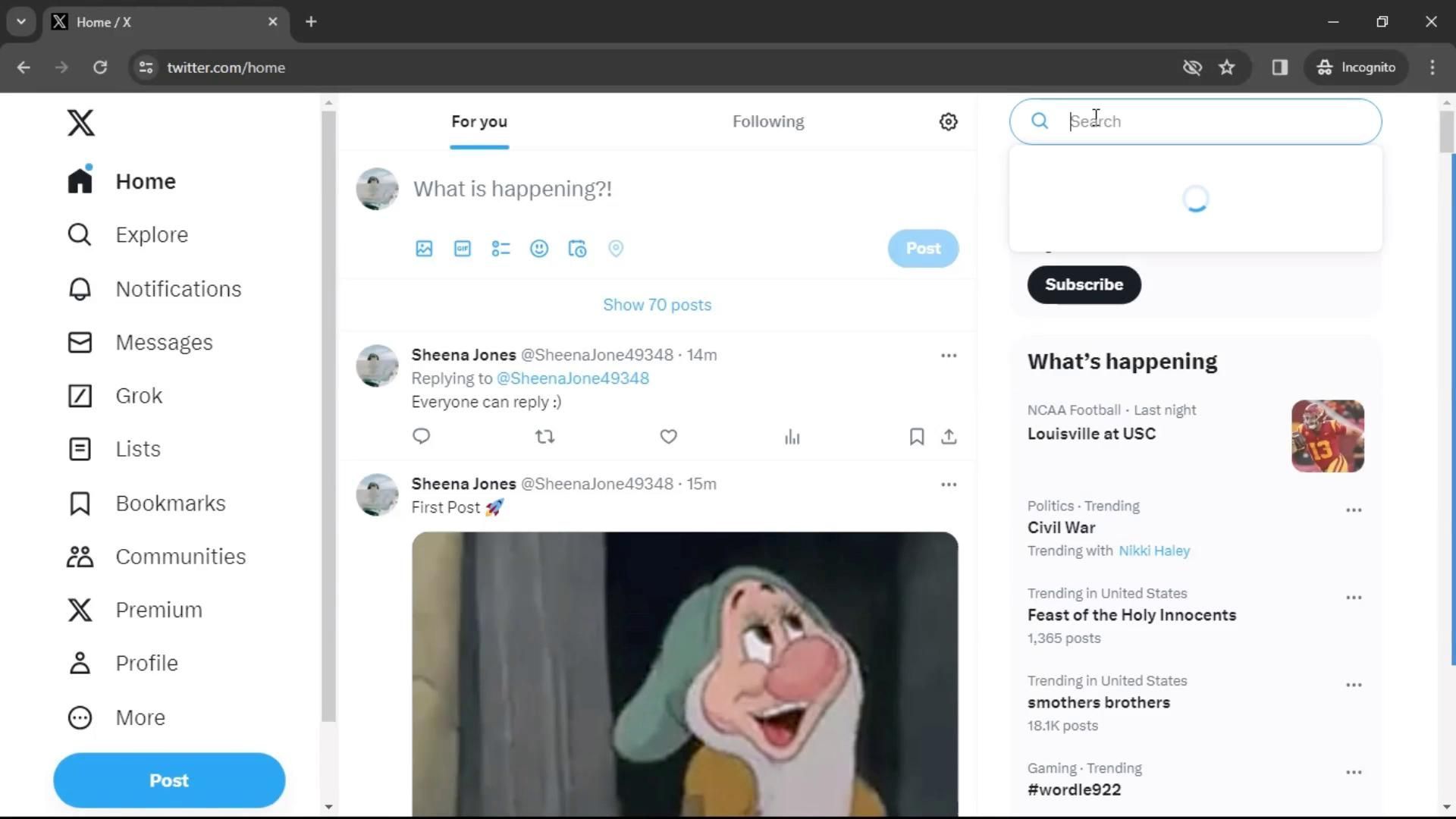Open the schedule post icon

(x=577, y=249)
